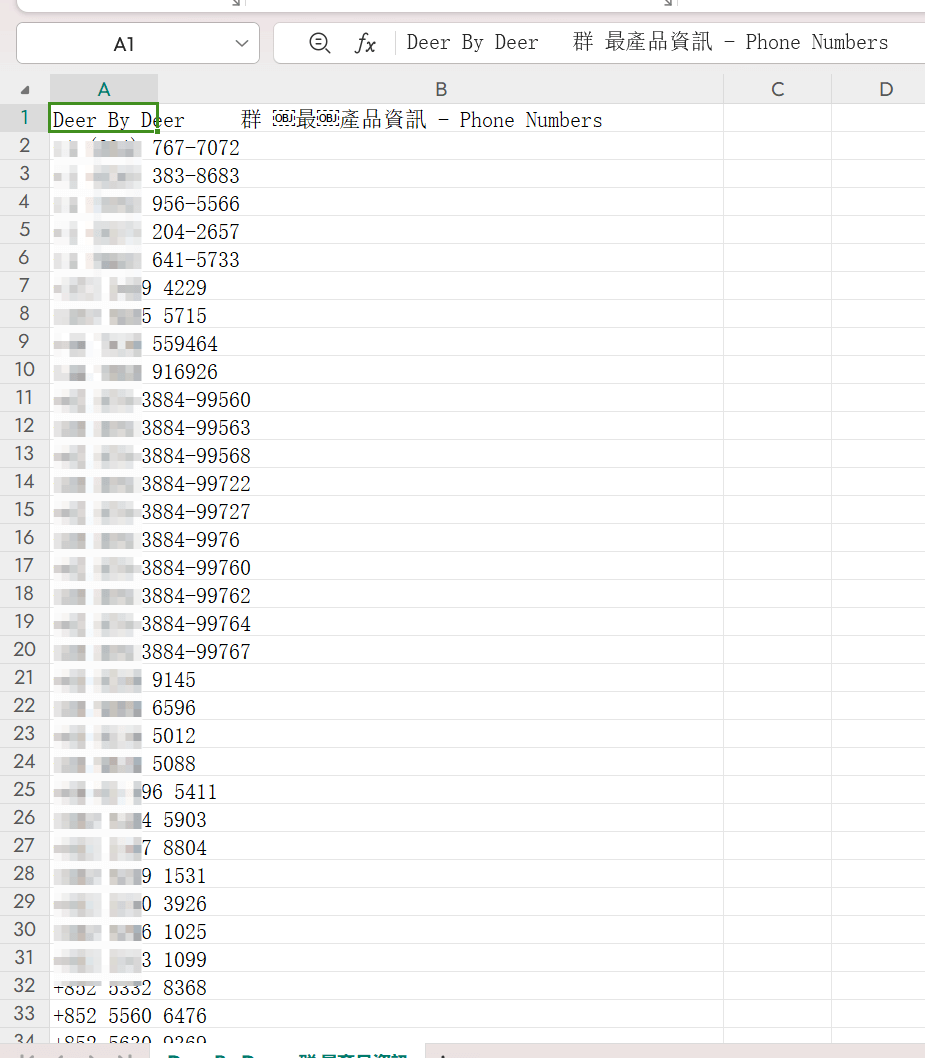Select column A header
This screenshot has height=1058, width=925.
104,89
